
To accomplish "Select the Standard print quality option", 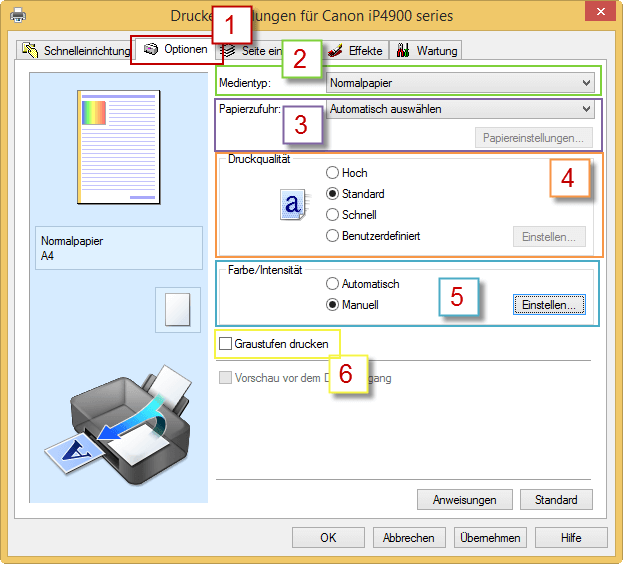I will click(355, 194).
